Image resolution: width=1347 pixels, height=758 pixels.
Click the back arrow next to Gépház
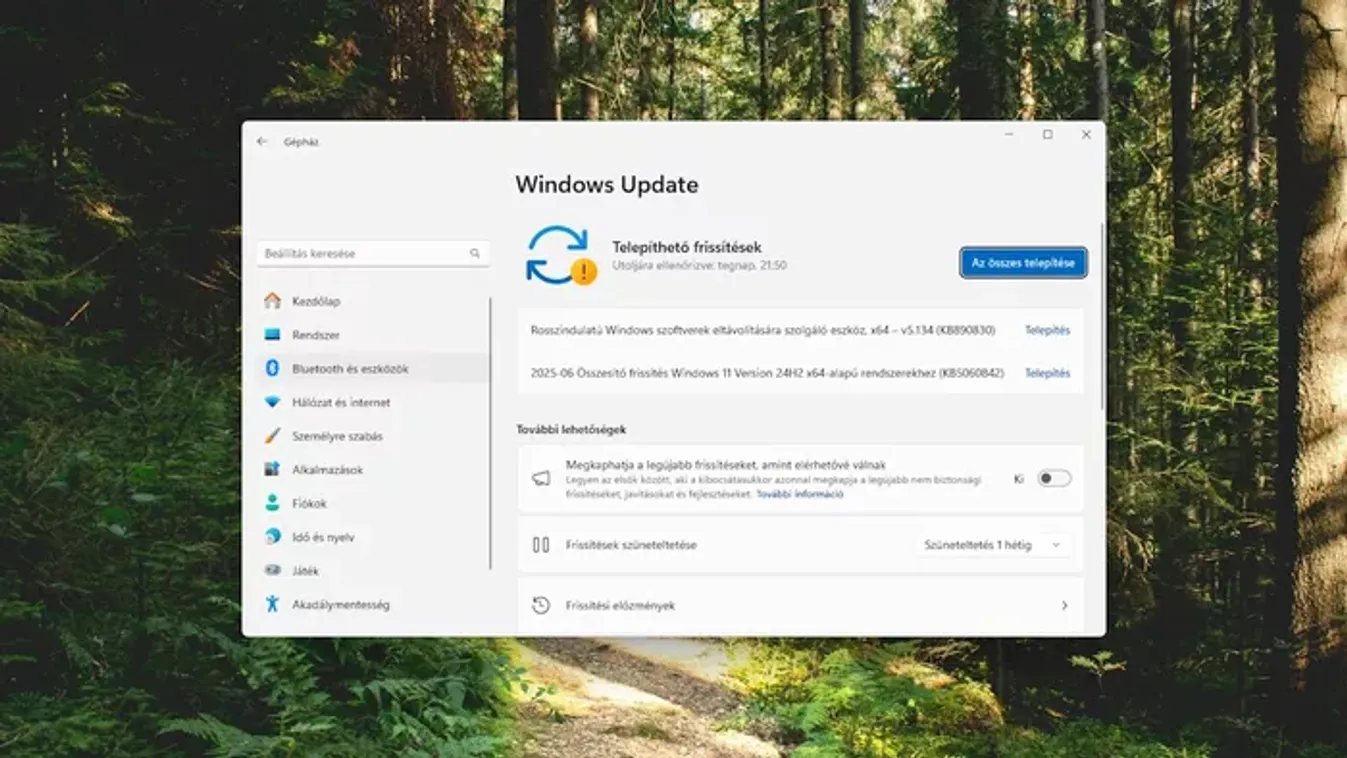point(262,142)
